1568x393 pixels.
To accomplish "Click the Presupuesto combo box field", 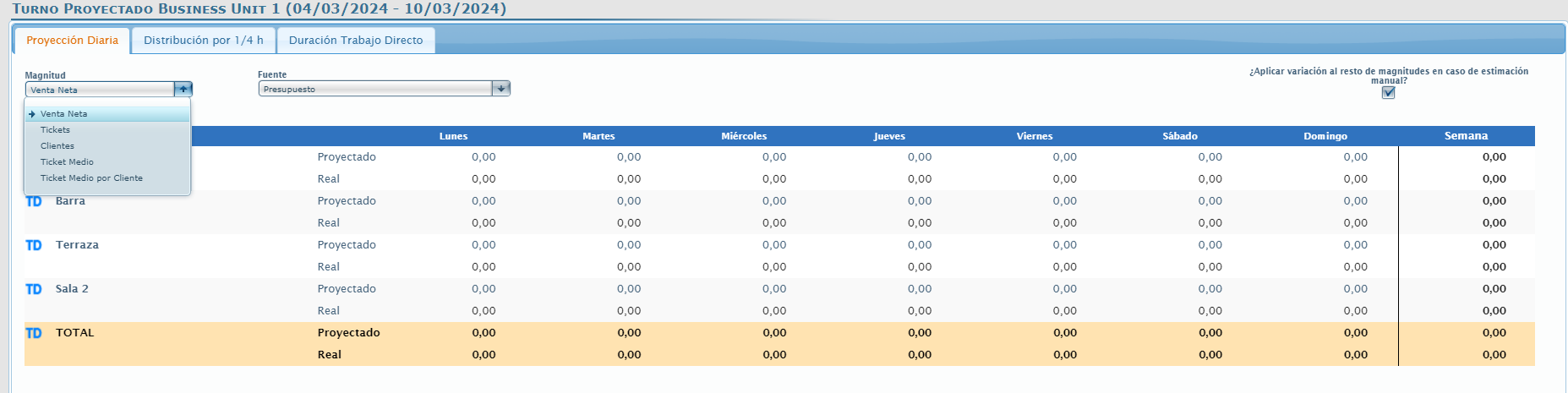I will [376, 89].
